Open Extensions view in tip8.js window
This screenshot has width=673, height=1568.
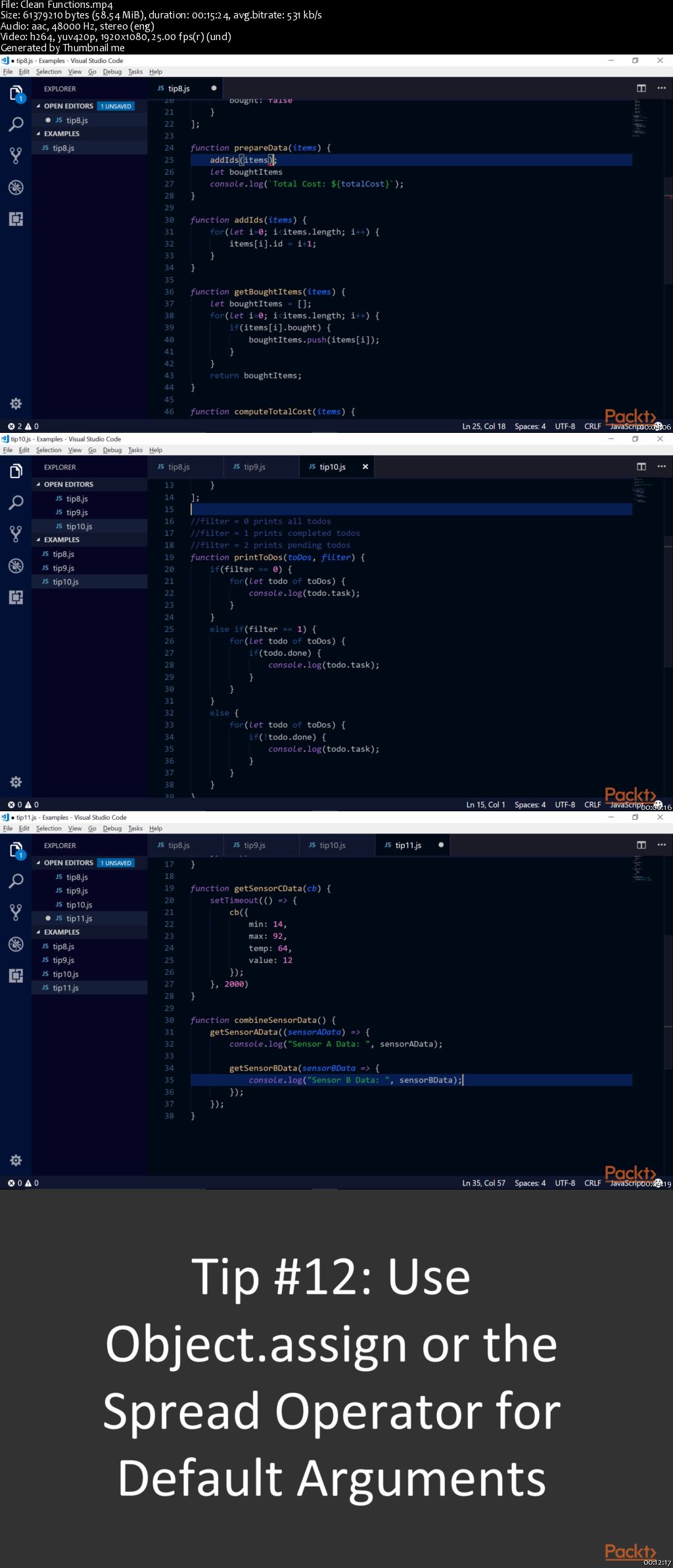(16, 219)
